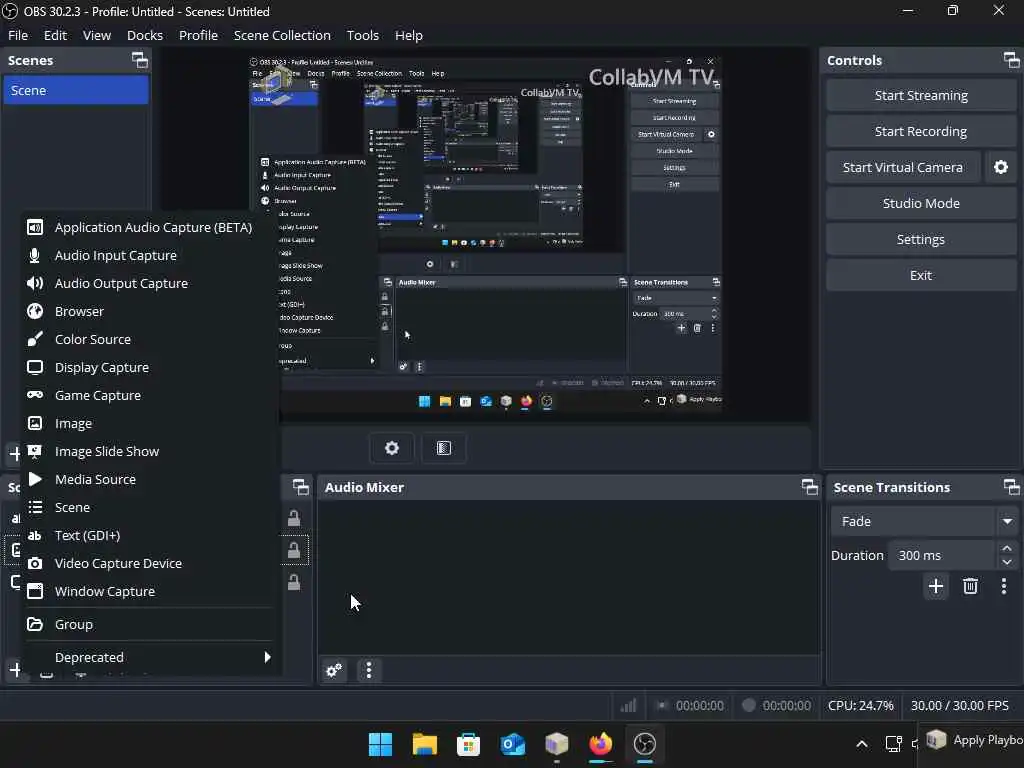
Task: Increase Duration with the up arrow
Action: pyautogui.click(x=1007, y=549)
